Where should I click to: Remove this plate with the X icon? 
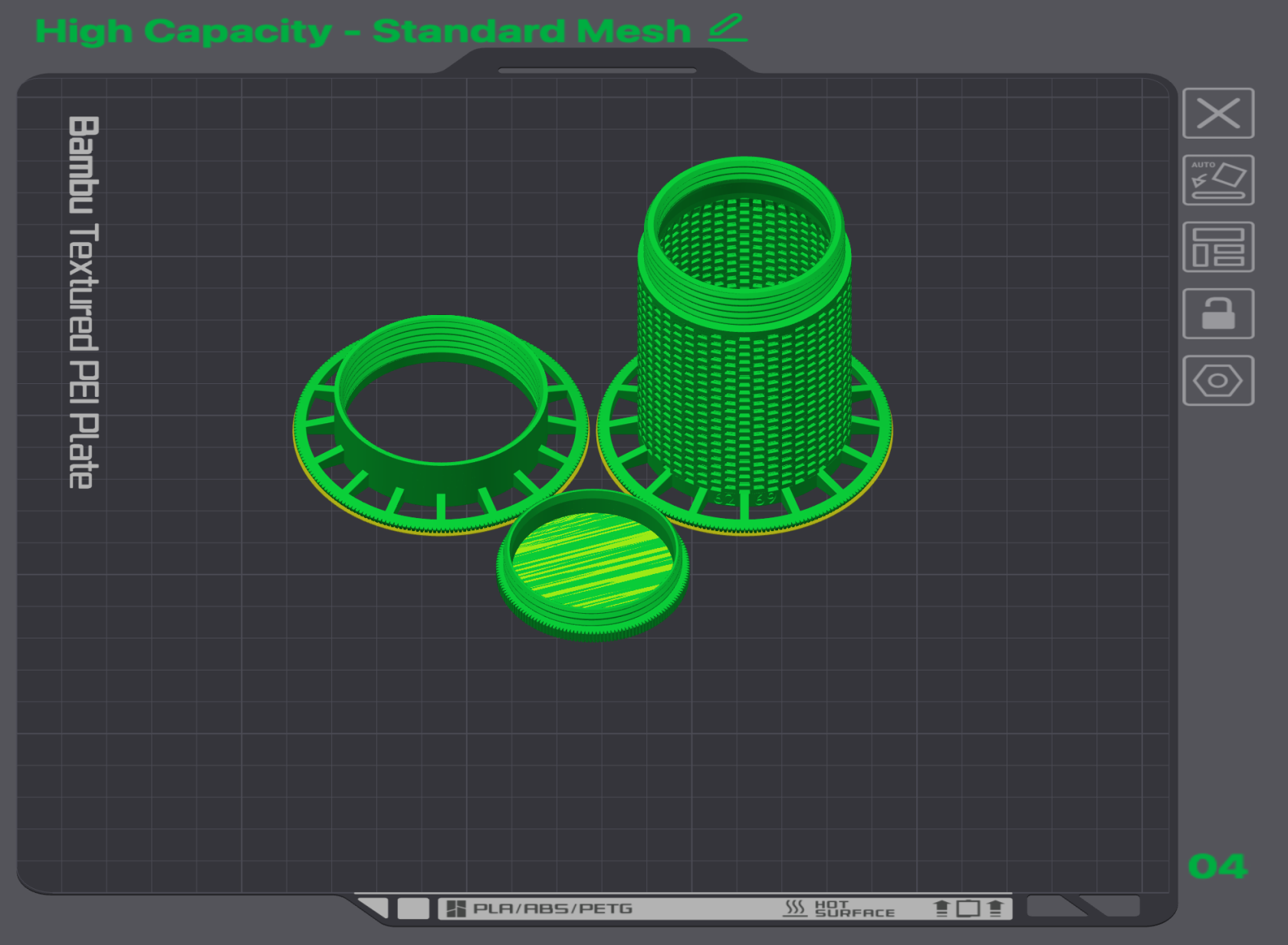click(x=1217, y=113)
